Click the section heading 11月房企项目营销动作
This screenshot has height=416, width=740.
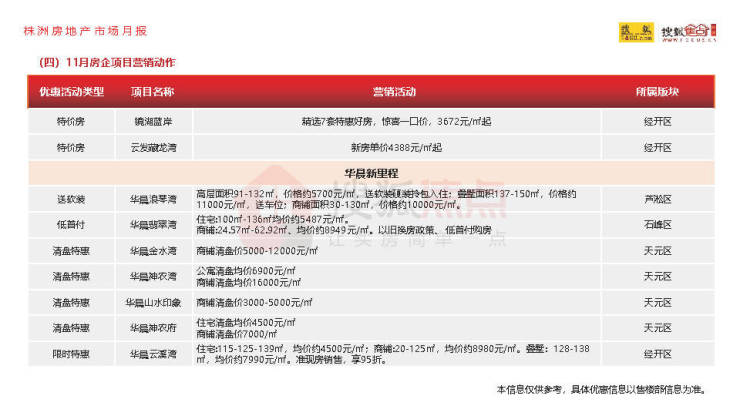[x=109, y=62]
